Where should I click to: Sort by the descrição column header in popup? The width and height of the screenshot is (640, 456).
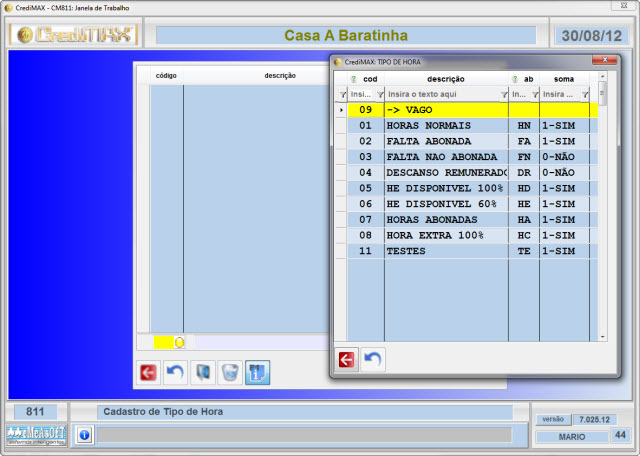click(x=445, y=78)
